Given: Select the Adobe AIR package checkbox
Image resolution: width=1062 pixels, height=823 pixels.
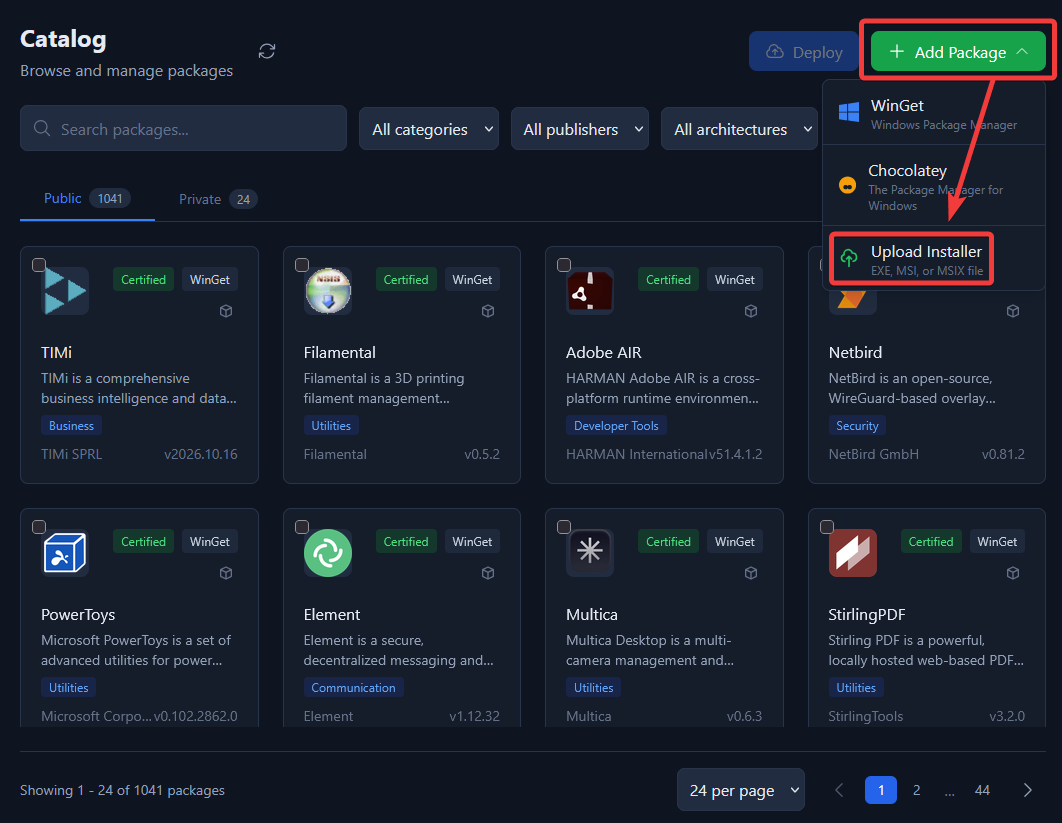Looking at the screenshot, I should click(564, 265).
